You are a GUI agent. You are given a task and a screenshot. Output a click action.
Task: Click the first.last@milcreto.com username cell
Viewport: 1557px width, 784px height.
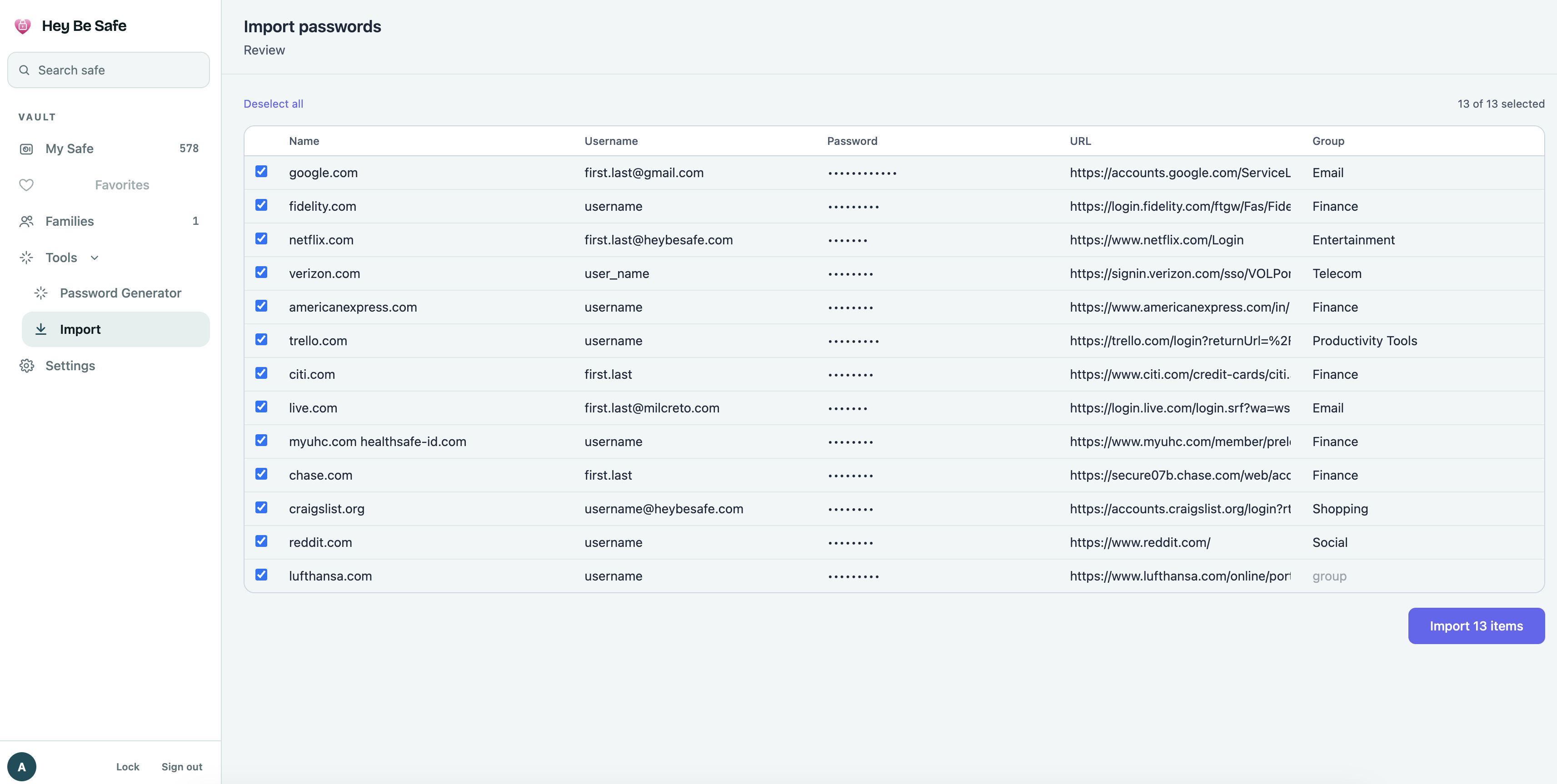click(652, 408)
